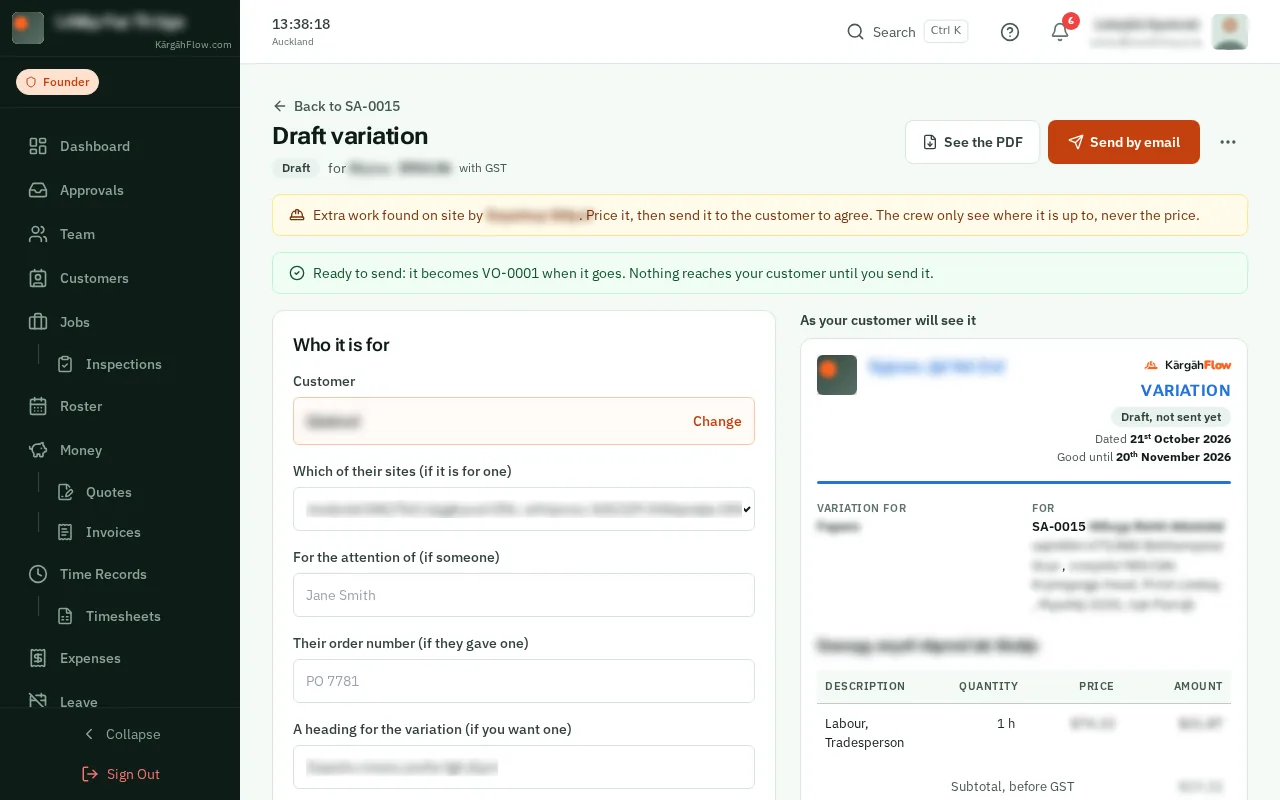
Task: Focus the attention-of name field
Action: tap(524, 595)
